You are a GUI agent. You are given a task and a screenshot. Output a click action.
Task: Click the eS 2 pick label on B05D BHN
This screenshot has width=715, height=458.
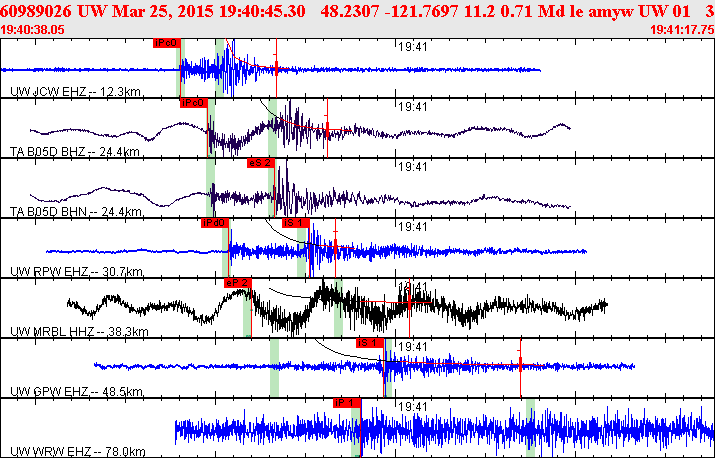click(261, 163)
